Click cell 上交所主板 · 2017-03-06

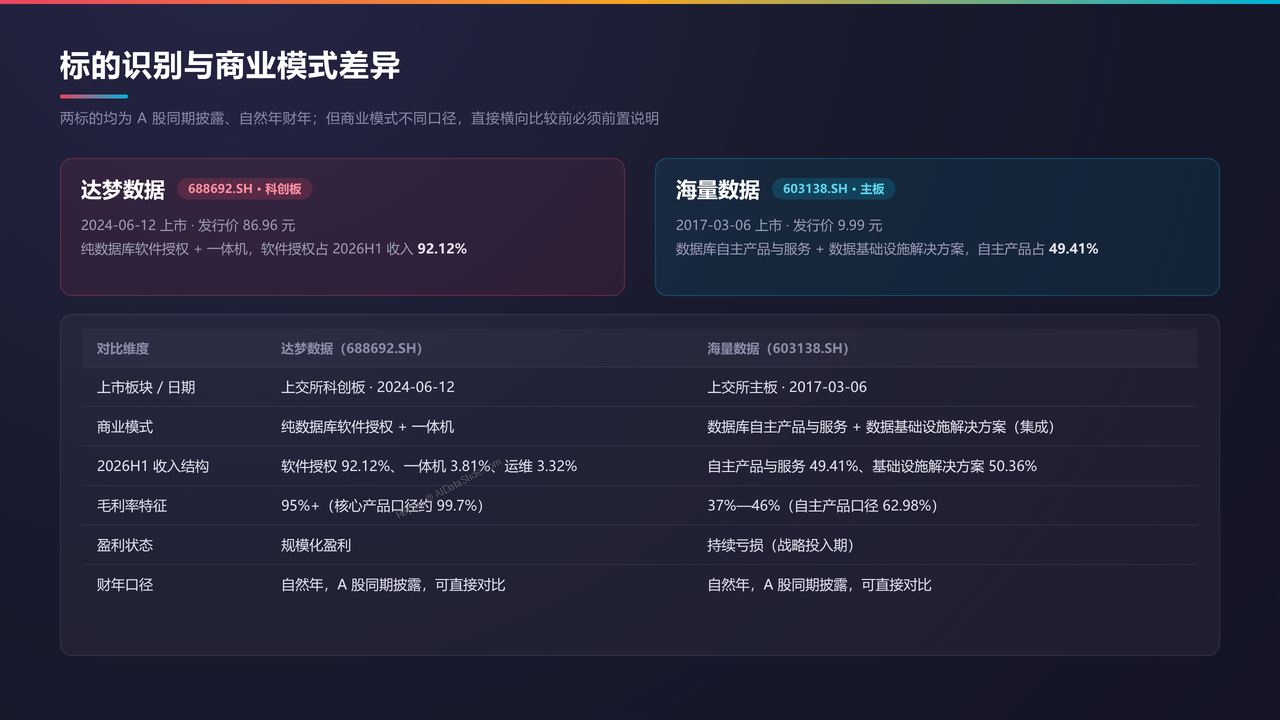click(x=787, y=387)
